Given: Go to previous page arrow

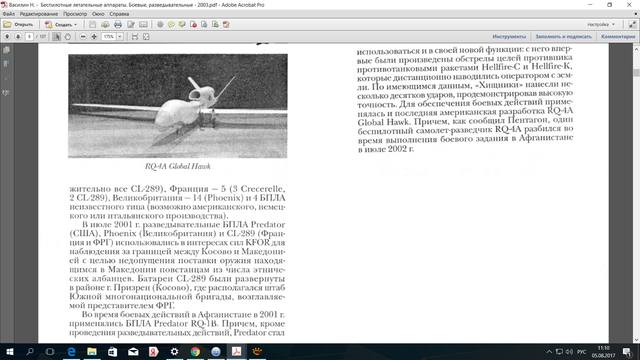Looking at the screenshot, I should (7, 36).
